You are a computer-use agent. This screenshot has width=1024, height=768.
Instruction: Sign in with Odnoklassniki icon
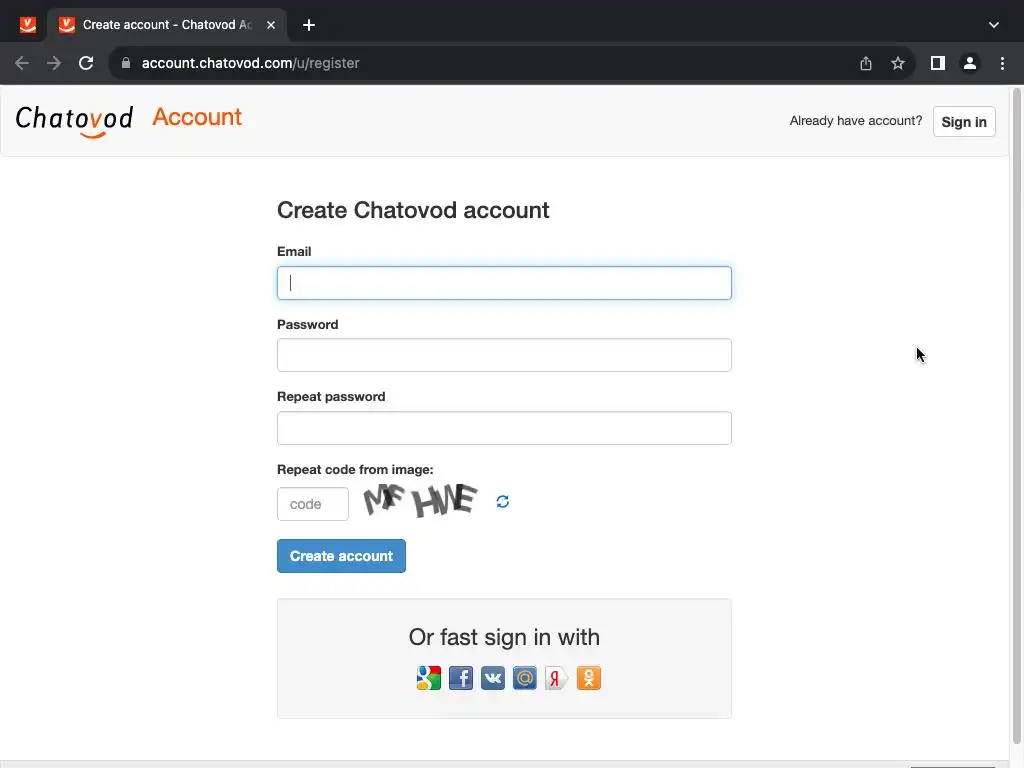588,679
